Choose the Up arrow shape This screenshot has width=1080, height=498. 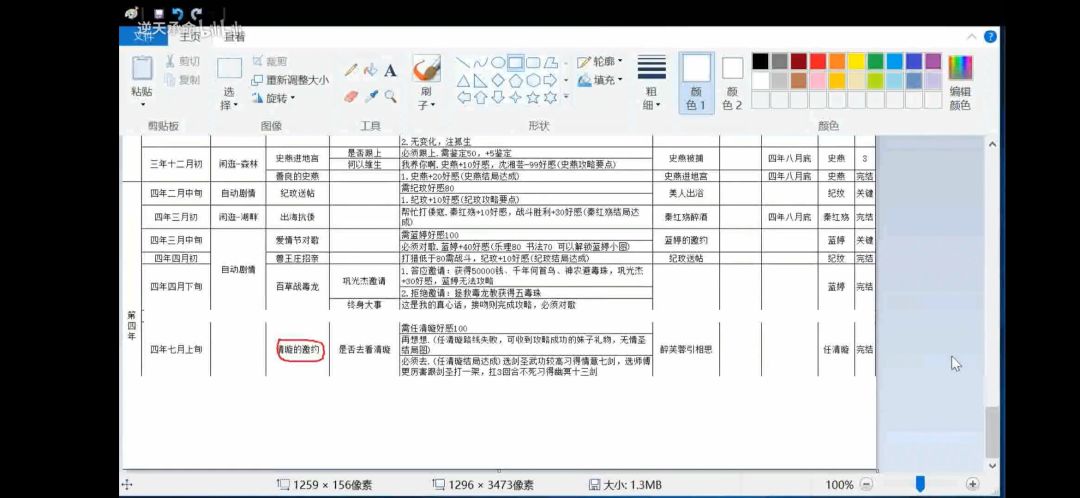[481, 98]
